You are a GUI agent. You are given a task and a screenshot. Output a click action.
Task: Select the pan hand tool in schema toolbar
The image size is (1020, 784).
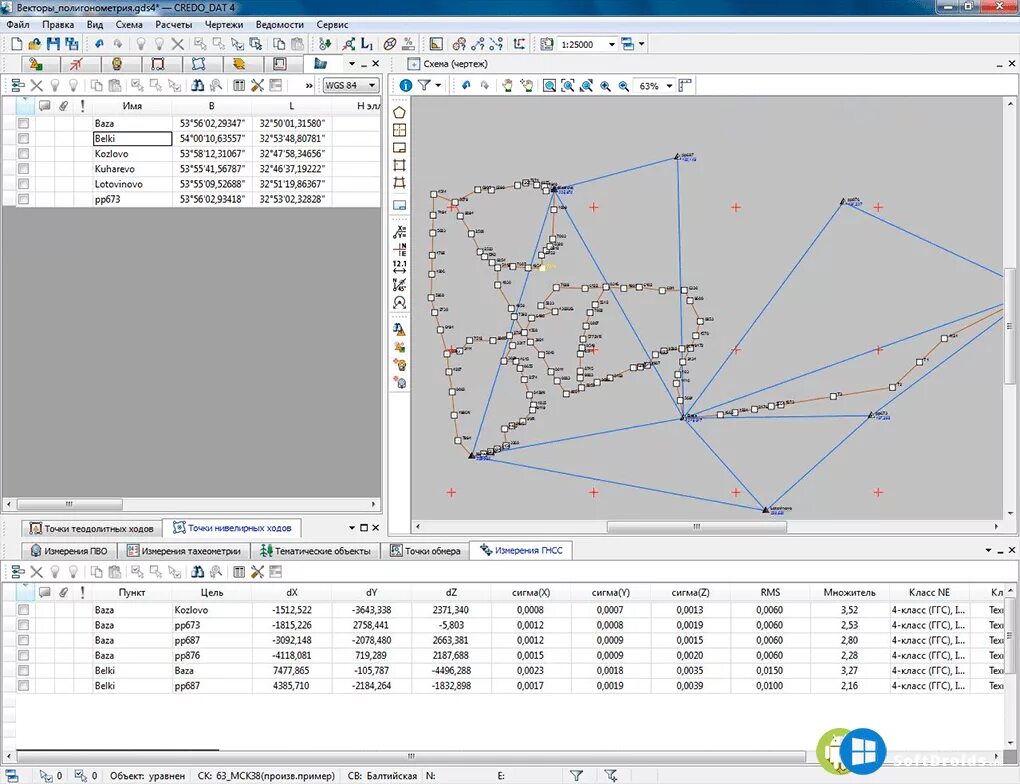click(x=507, y=85)
